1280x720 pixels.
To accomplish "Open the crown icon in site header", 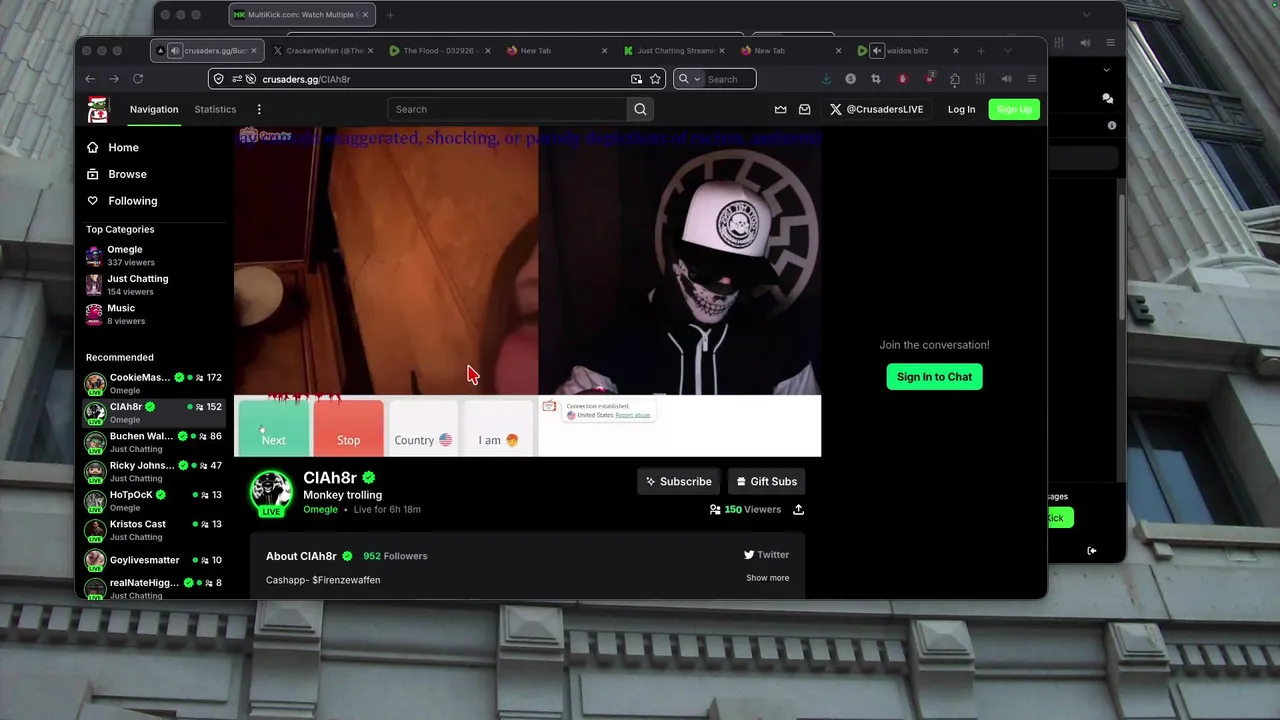I will point(780,109).
